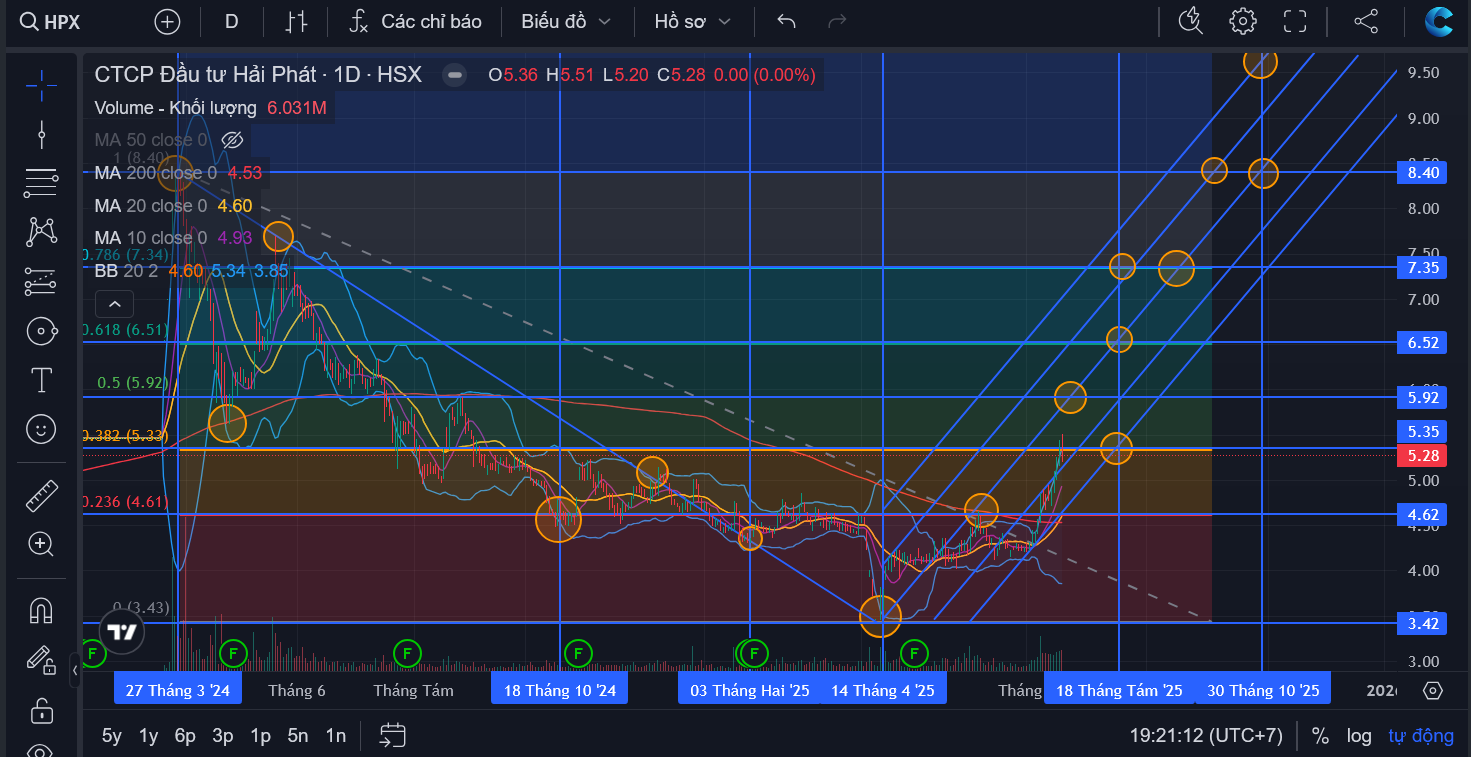
Task: Click the 03 Tháng Hai '25 date label
Action: pos(750,690)
